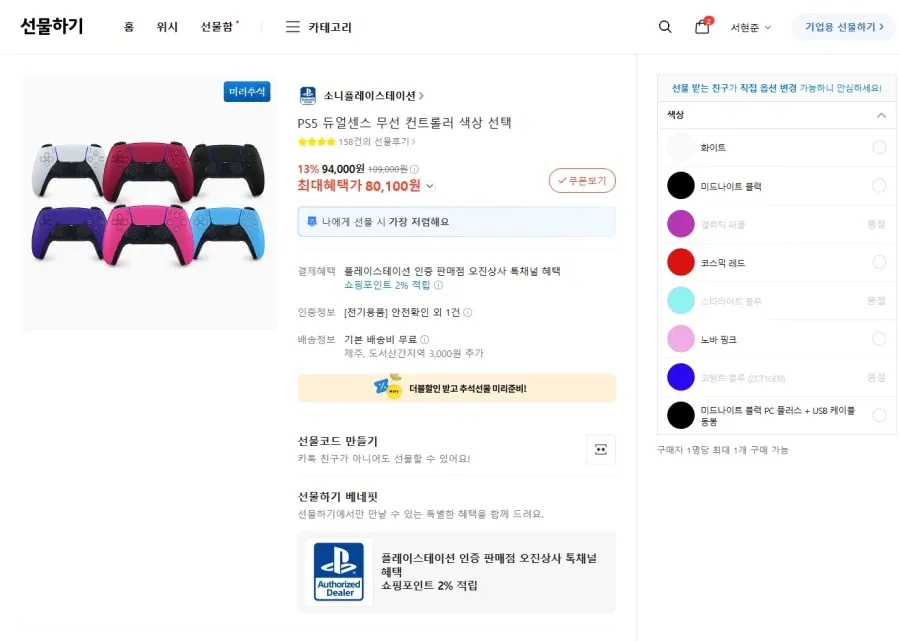The height and width of the screenshot is (641, 900).
Task: Open the 서현준 account dropdown
Action: [x=751, y=28]
